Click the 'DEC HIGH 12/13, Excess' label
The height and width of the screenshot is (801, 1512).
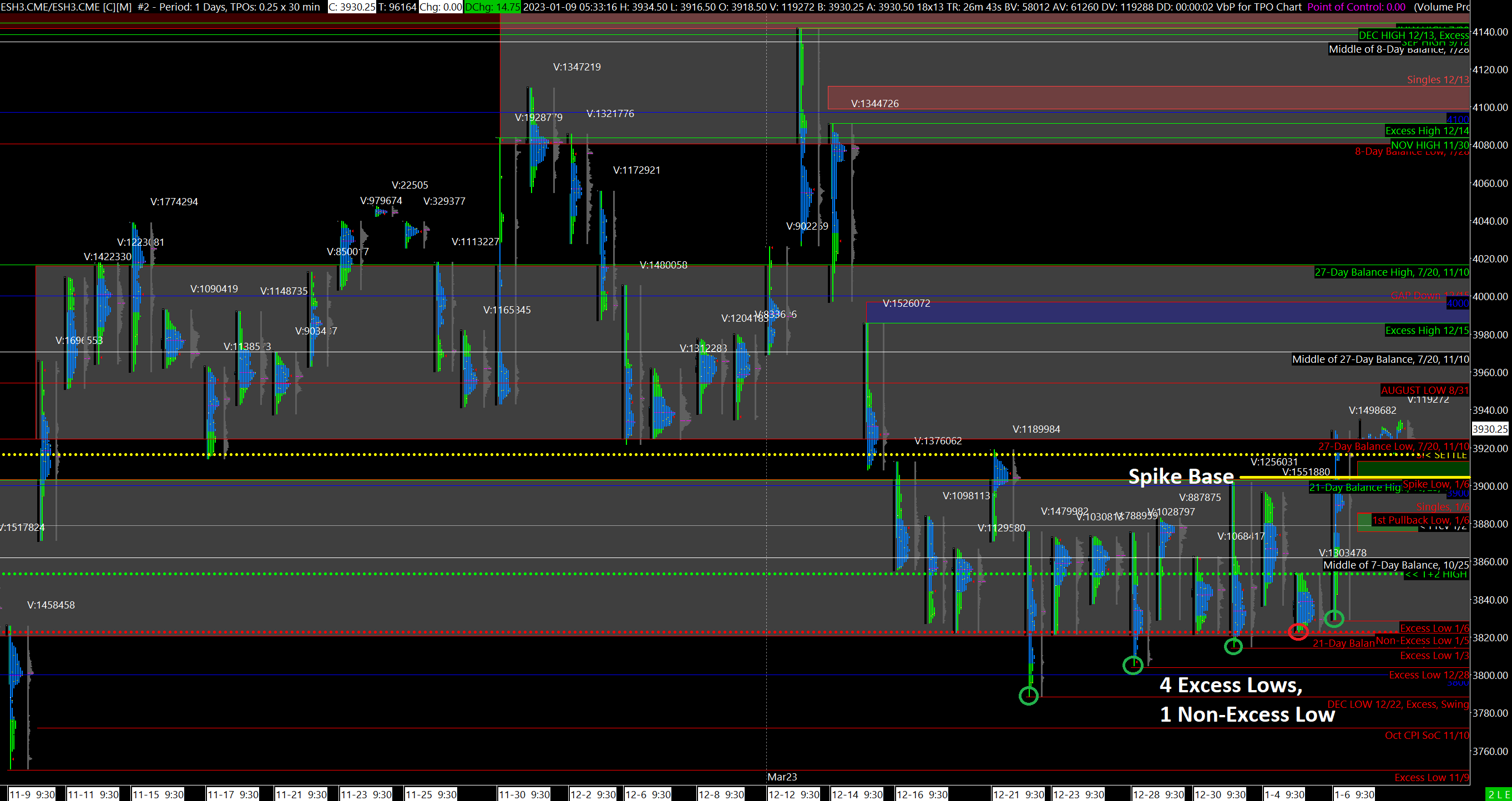point(1413,35)
